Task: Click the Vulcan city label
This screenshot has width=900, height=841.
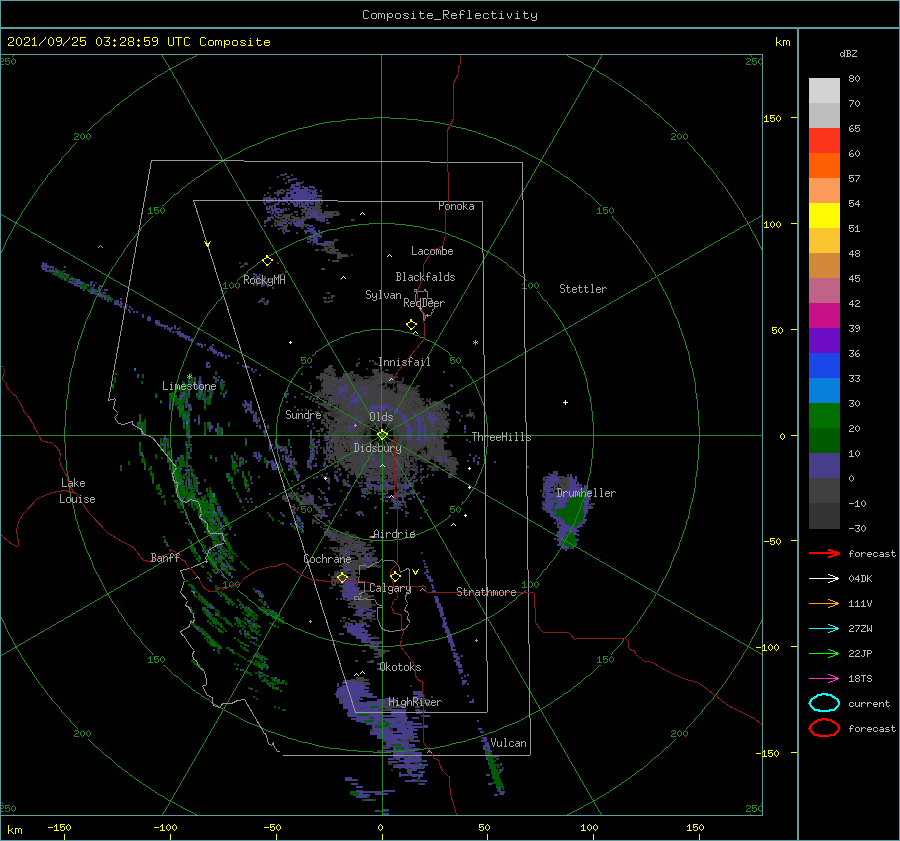Action: (508, 743)
